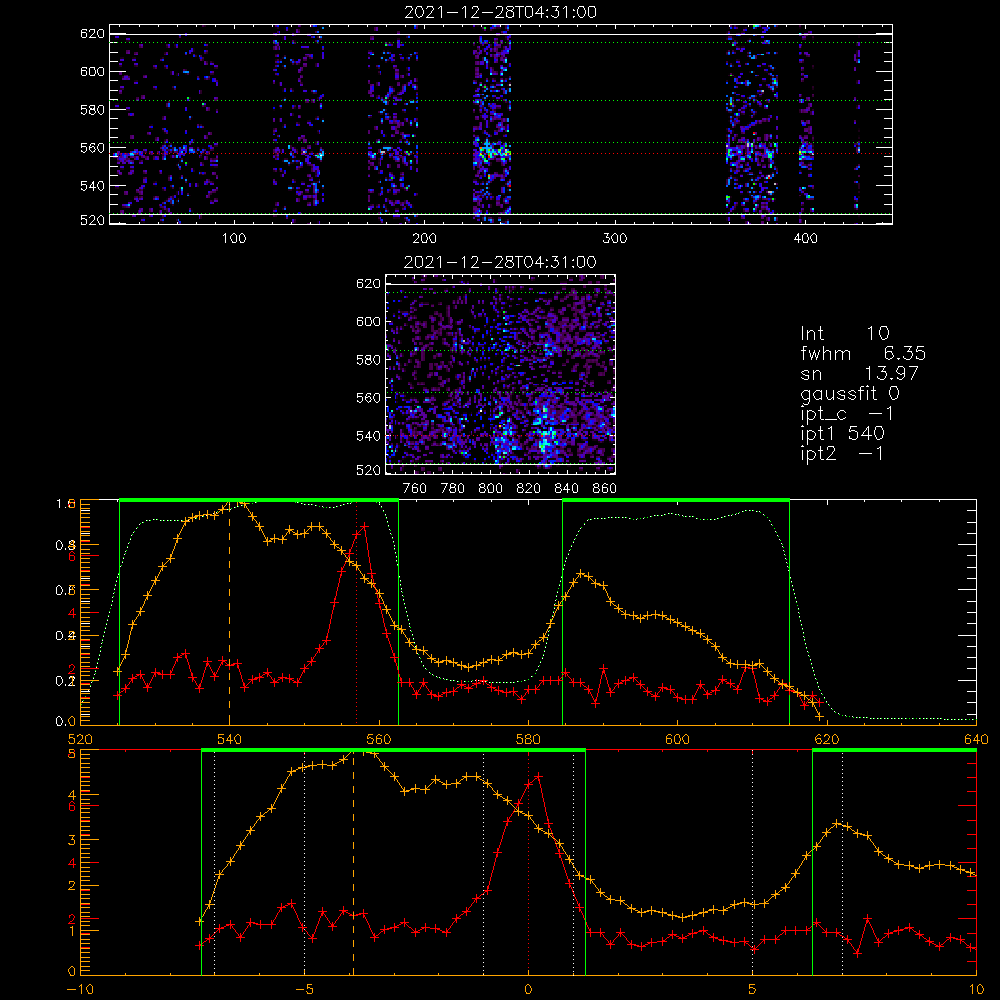1000x1000 pixels.
Task: Click x-axis label "520" of the upper profile plot
Action: [x=80, y=740]
